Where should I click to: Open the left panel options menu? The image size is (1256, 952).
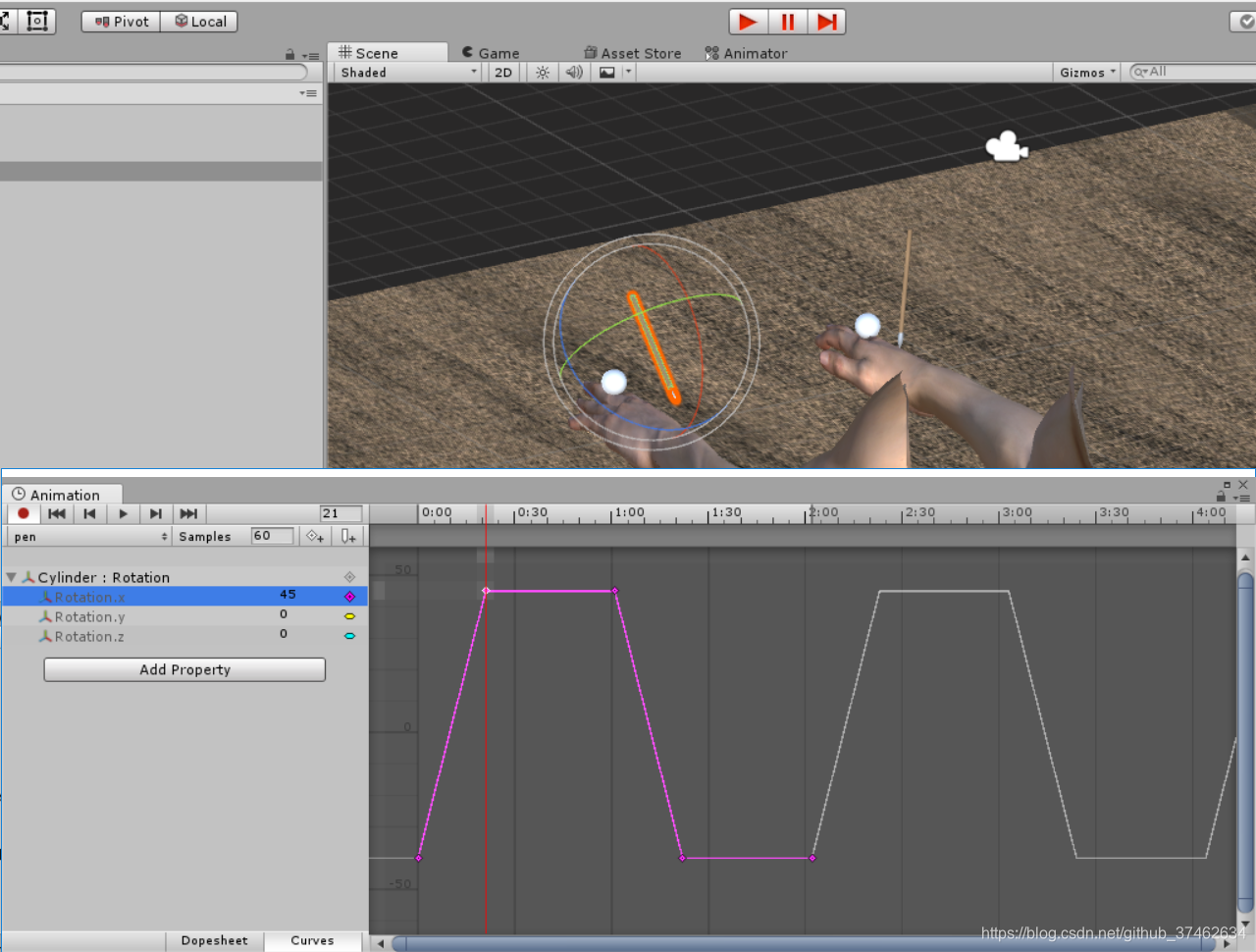click(311, 56)
